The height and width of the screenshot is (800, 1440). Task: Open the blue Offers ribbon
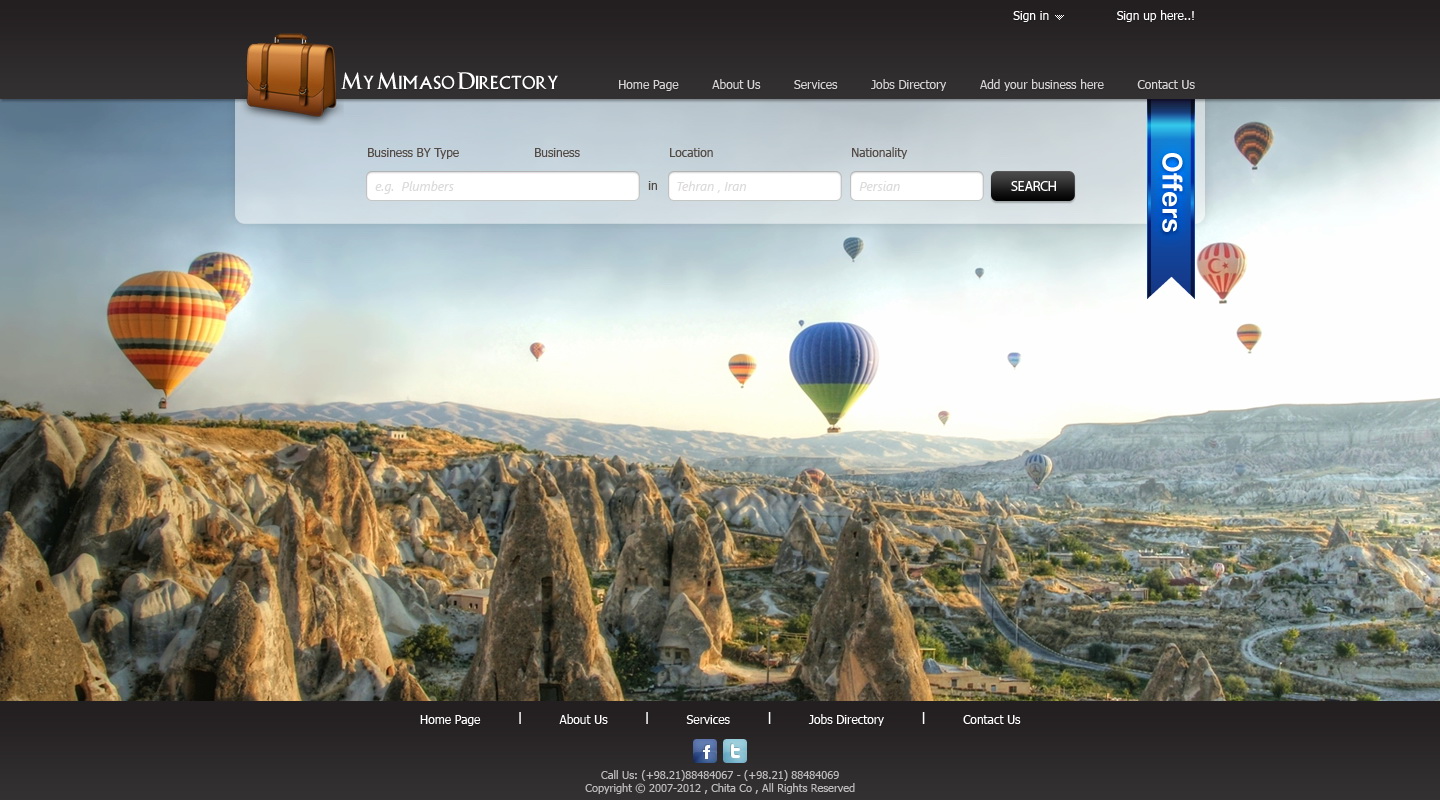tap(1171, 198)
